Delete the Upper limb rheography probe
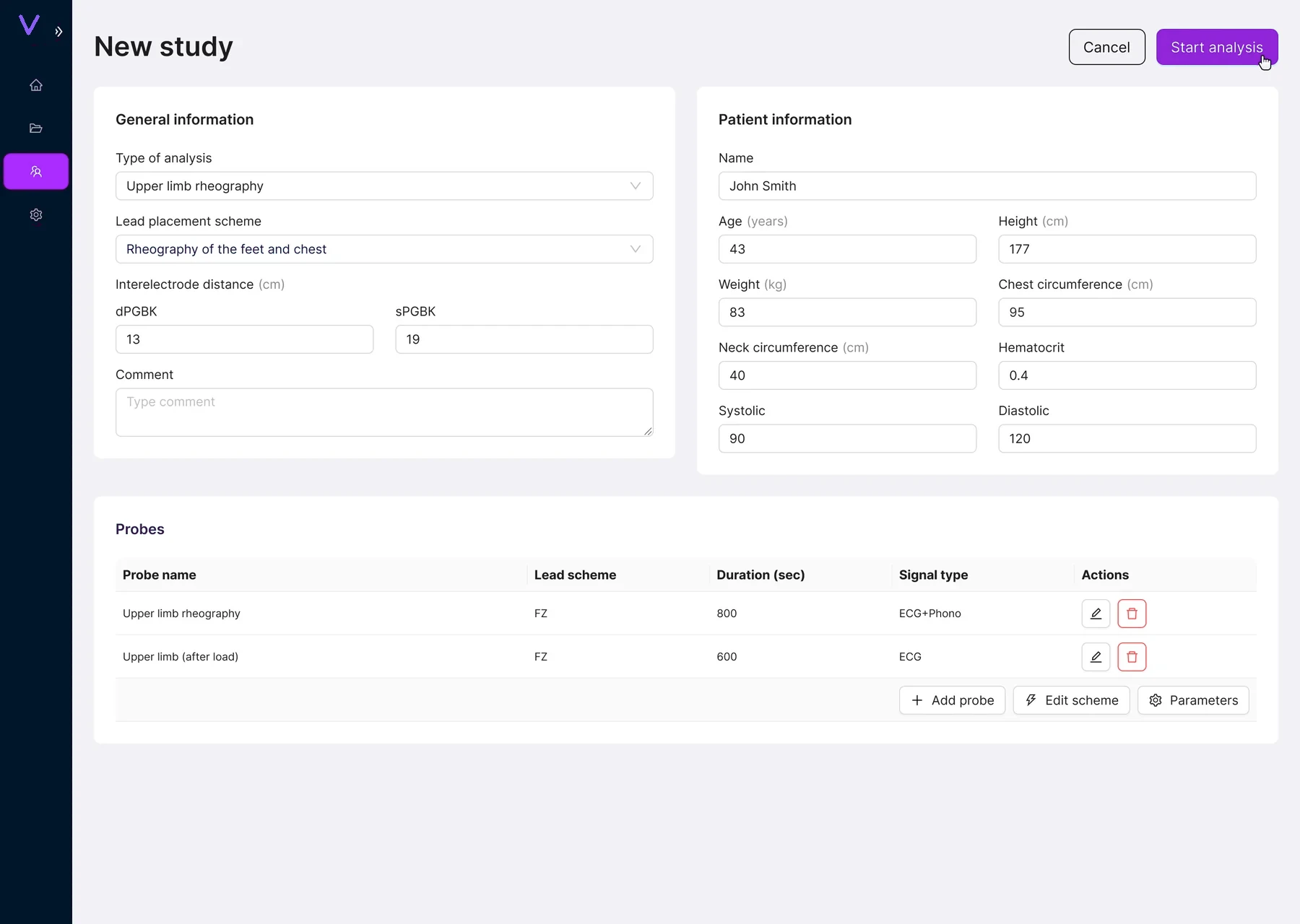This screenshot has height=924, width=1300. 1132,614
